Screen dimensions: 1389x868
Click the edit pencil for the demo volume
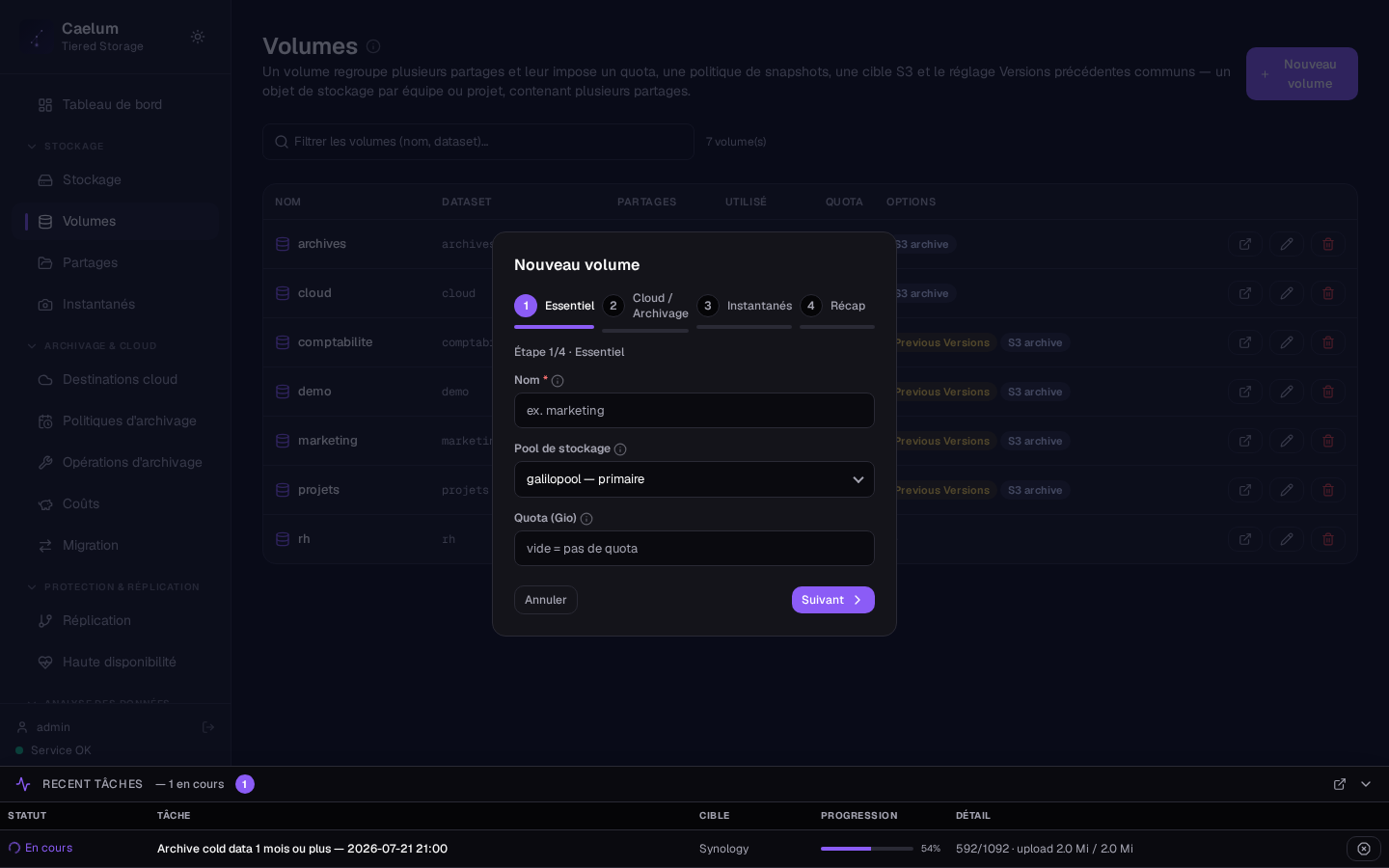[1287, 392]
